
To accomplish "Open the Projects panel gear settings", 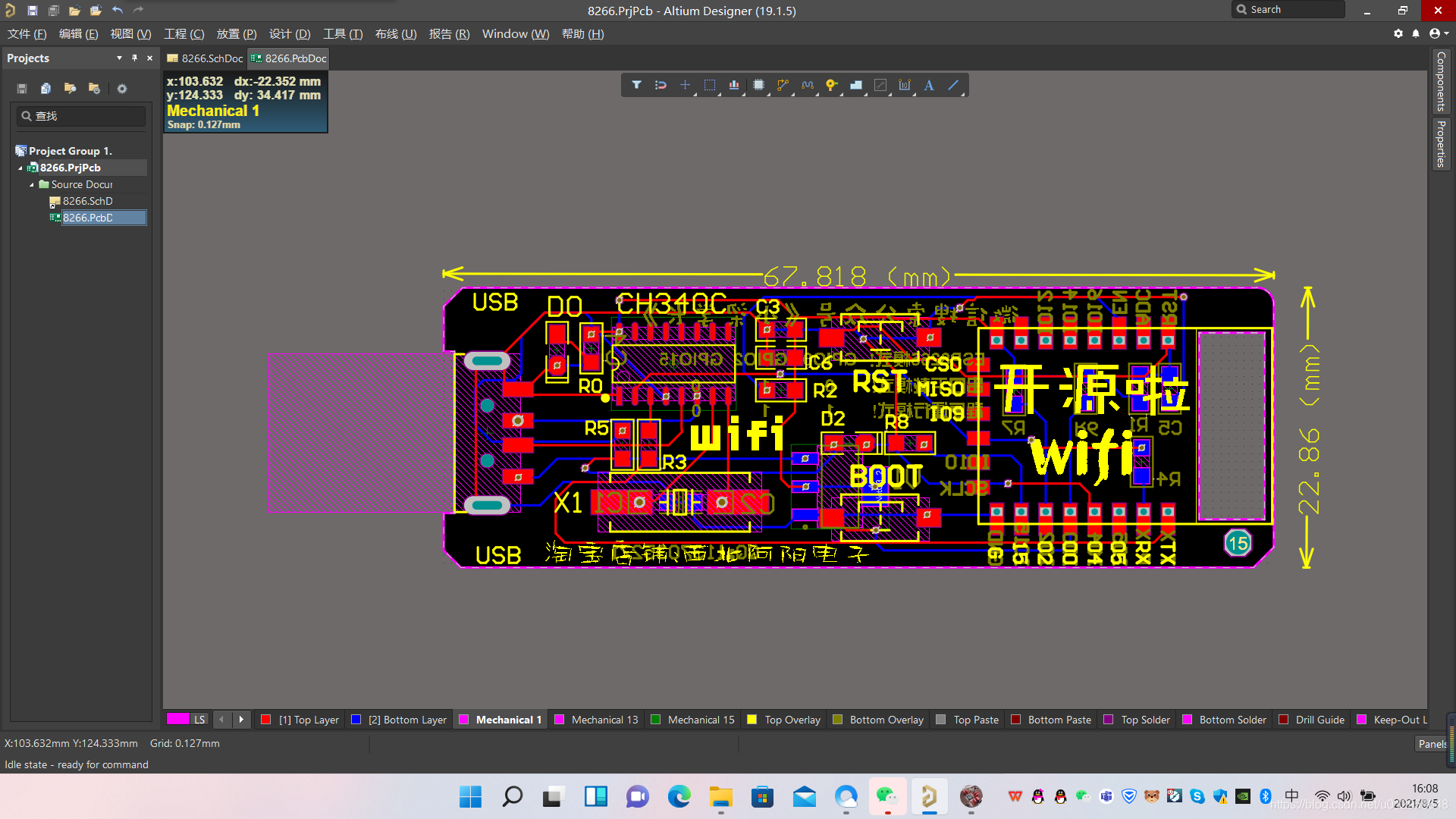I will coord(122,89).
